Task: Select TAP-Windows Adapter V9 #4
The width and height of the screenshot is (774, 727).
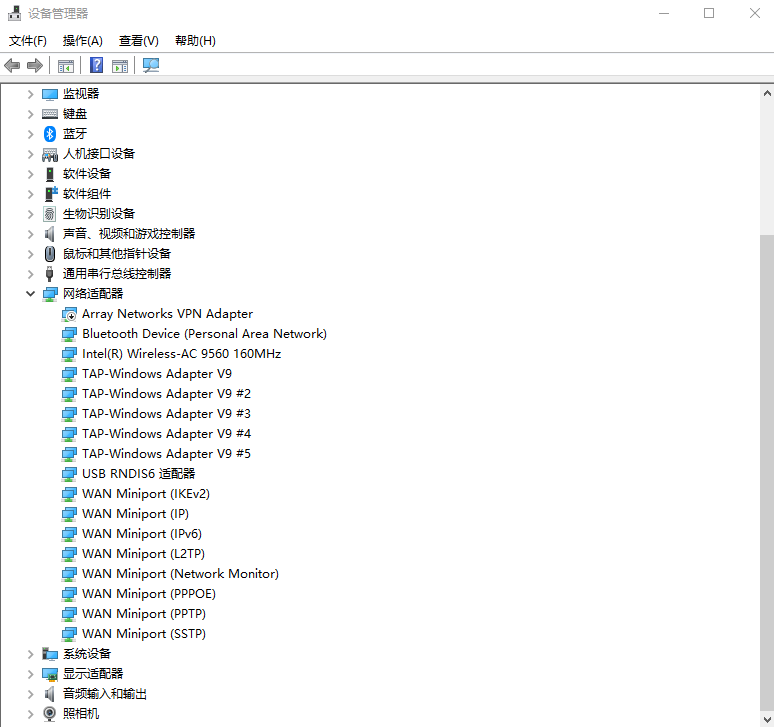Action: [x=166, y=434]
